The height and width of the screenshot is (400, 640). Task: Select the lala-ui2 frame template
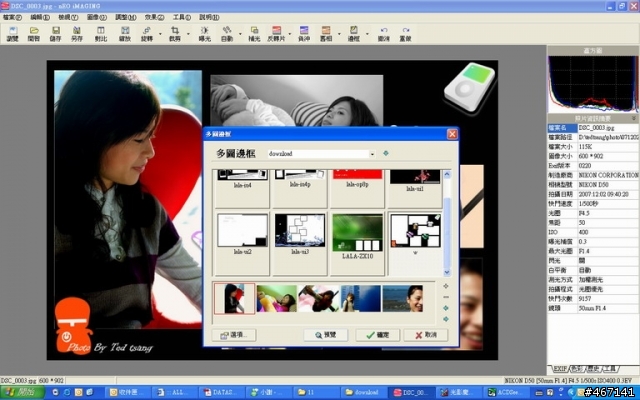pyautogui.click(x=242, y=243)
